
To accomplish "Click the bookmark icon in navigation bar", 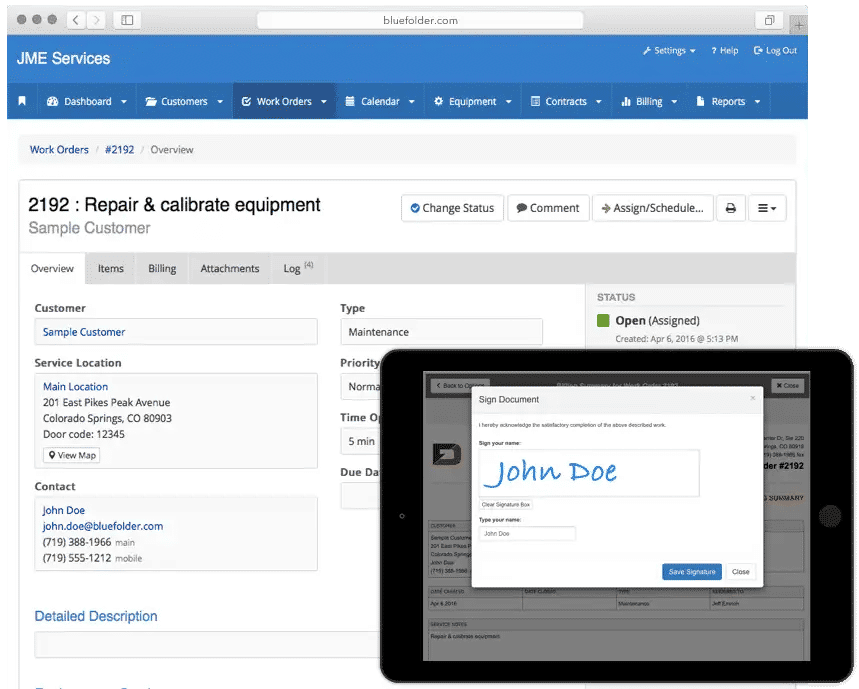I will (x=22, y=101).
